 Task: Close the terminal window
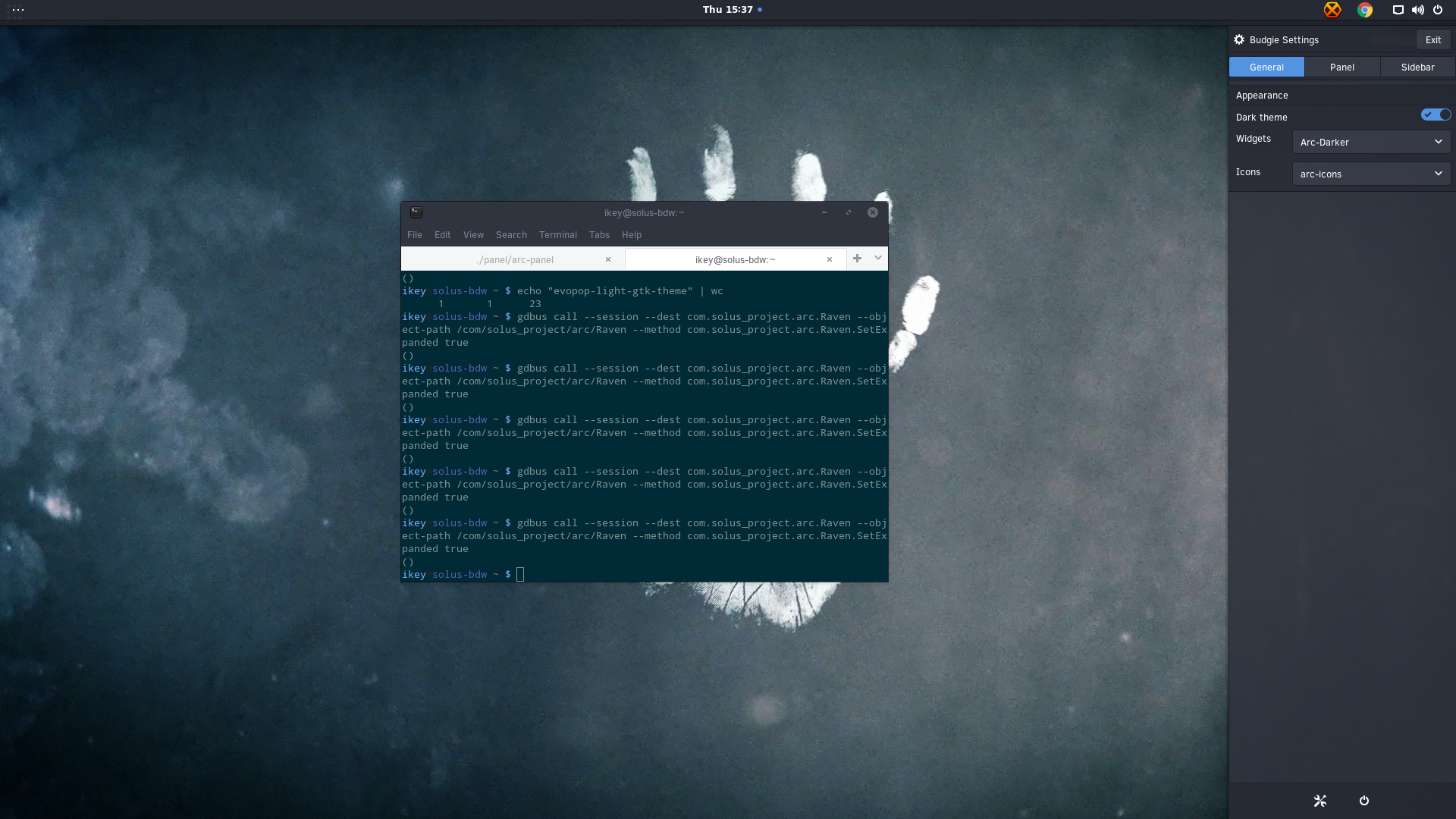click(x=873, y=212)
